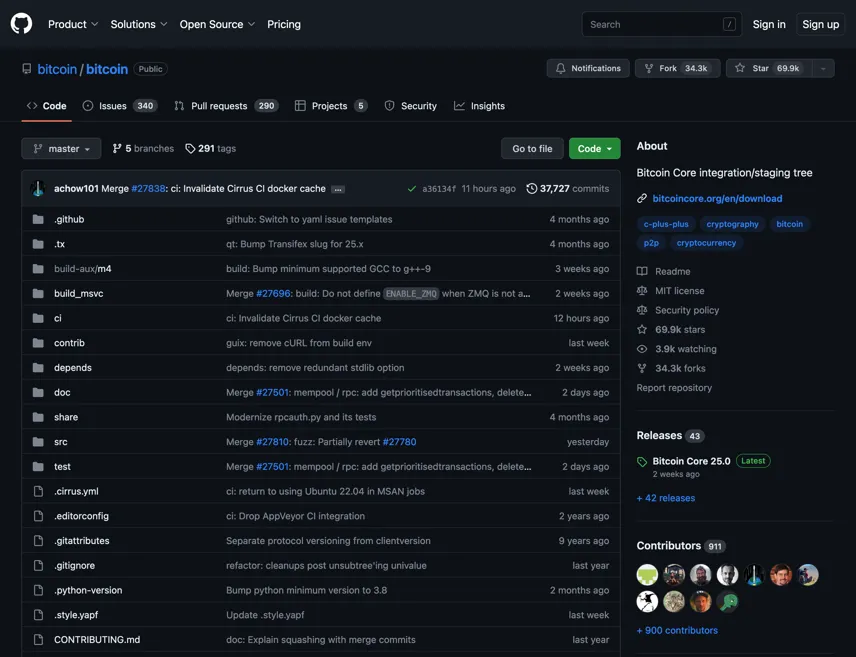This screenshot has width=856, height=657.
Task: Switch to the Issues tab
Action: pos(120,106)
